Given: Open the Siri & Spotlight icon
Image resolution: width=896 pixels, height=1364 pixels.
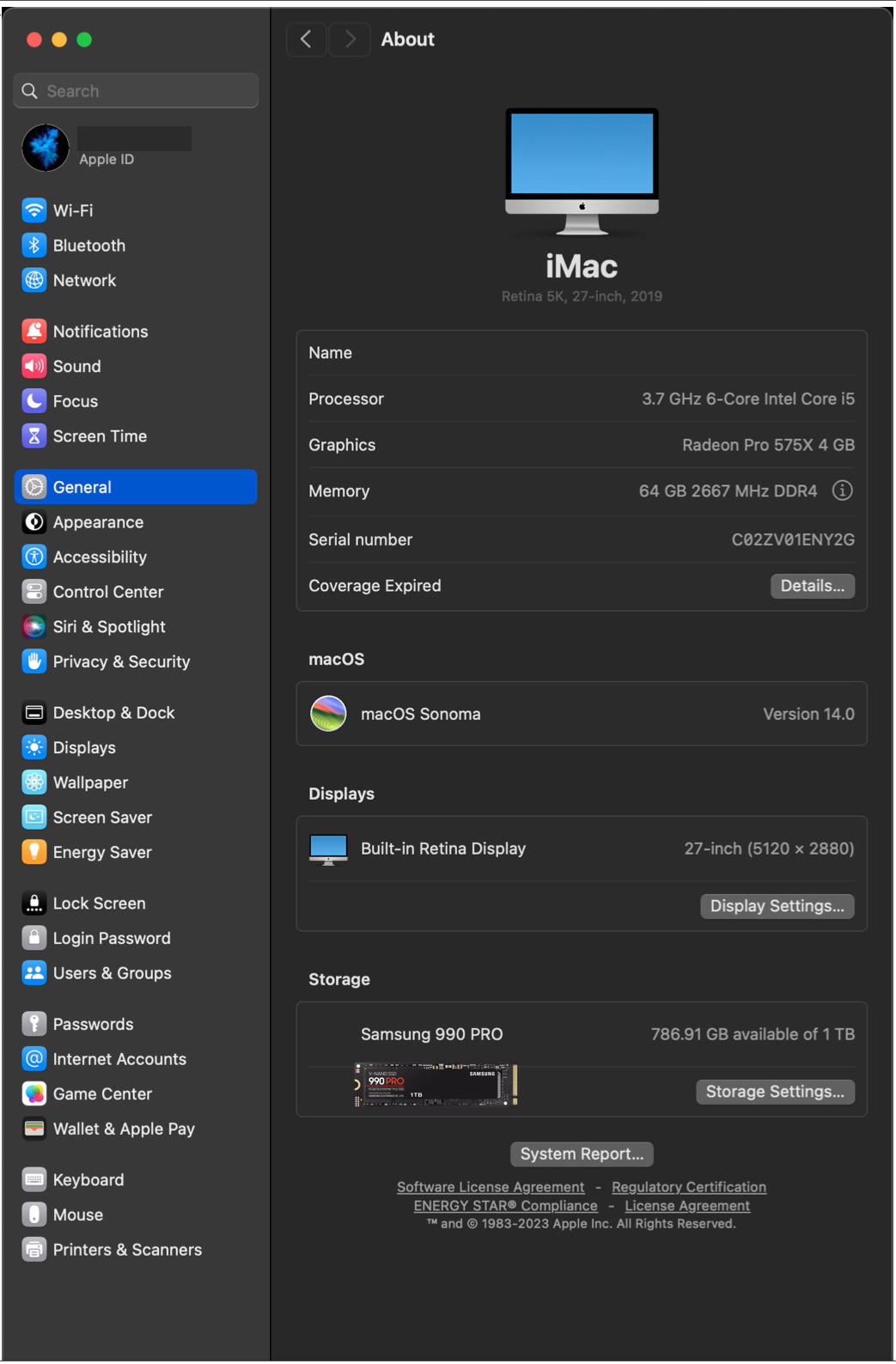Looking at the screenshot, I should (x=34, y=627).
